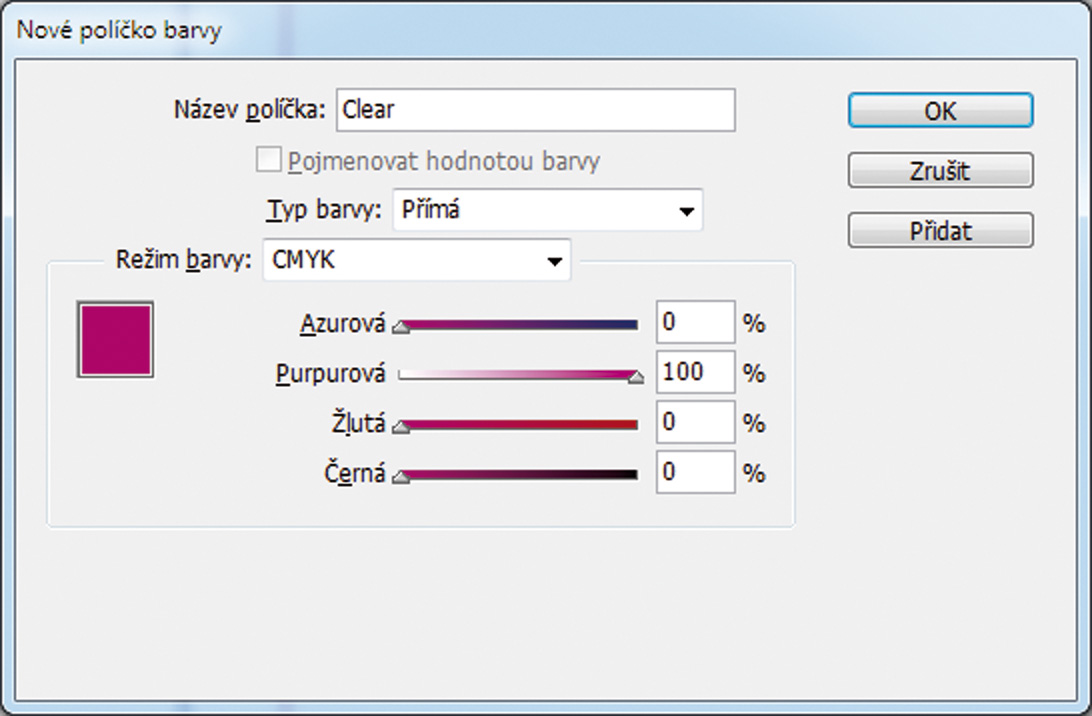Click the Purpurová slider handle triangle
The width and height of the screenshot is (1092, 716).
click(x=636, y=378)
